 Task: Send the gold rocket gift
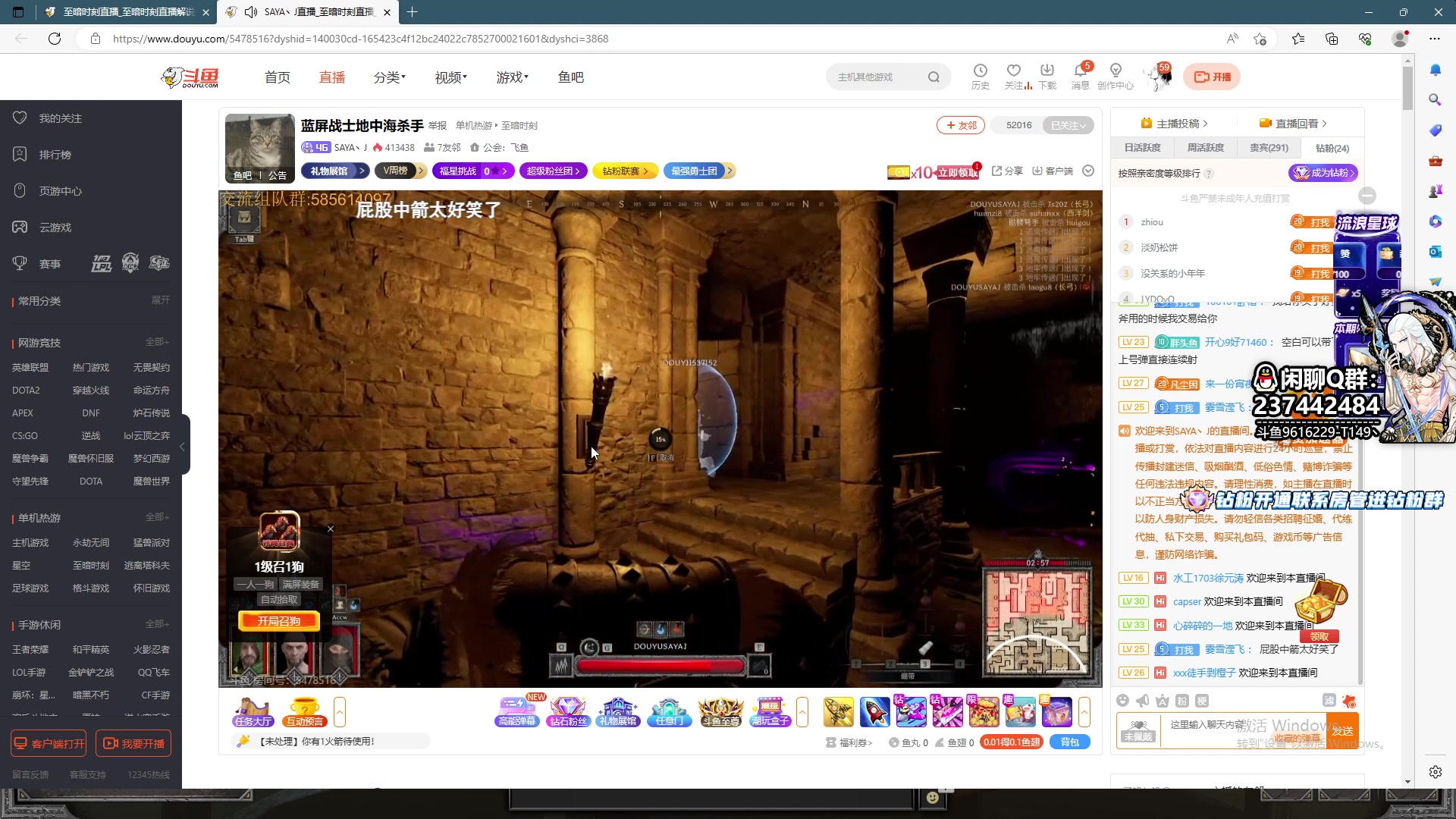click(838, 712)
